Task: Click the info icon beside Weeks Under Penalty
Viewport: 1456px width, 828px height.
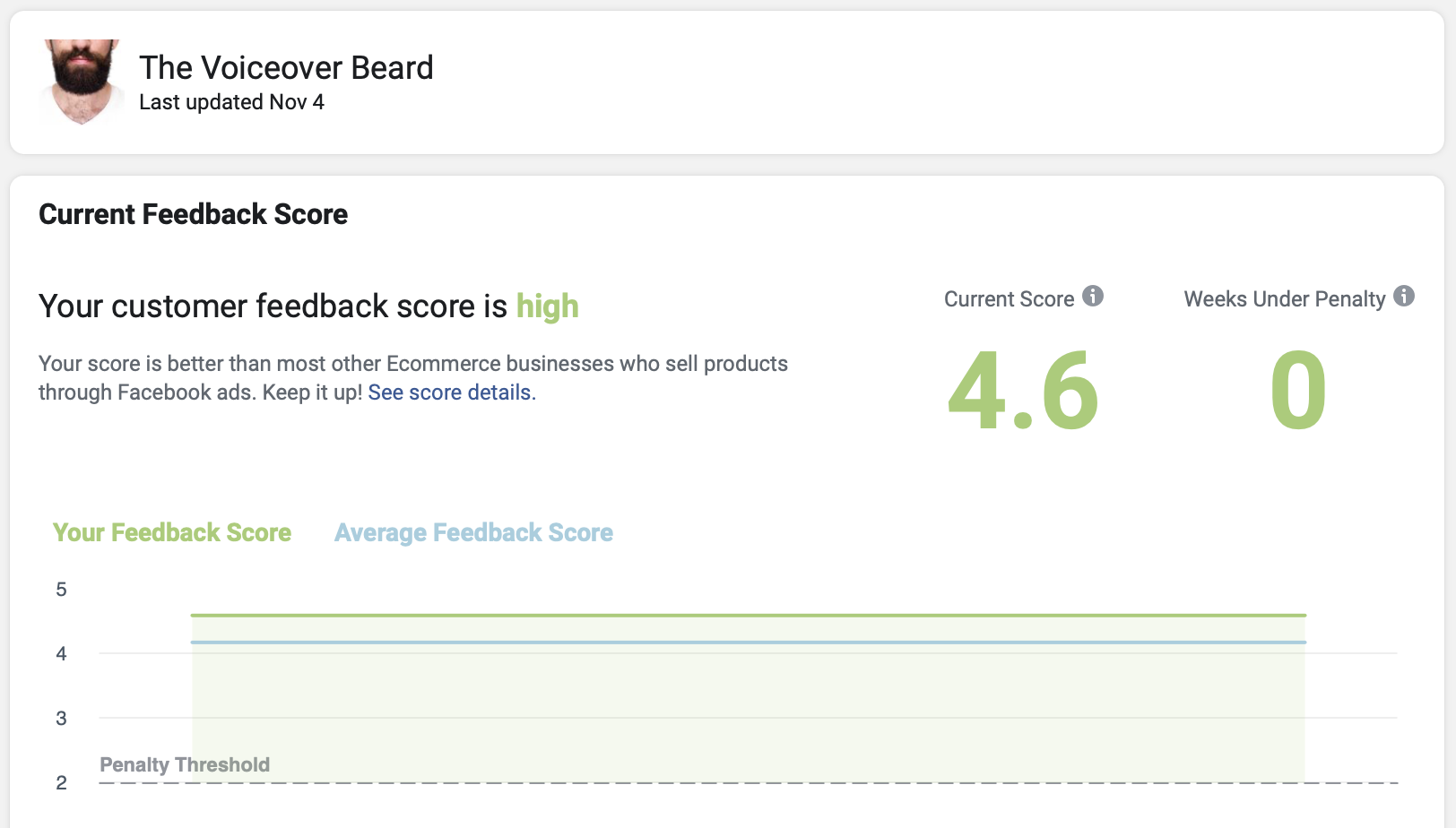Action: tap(1404, 296)
